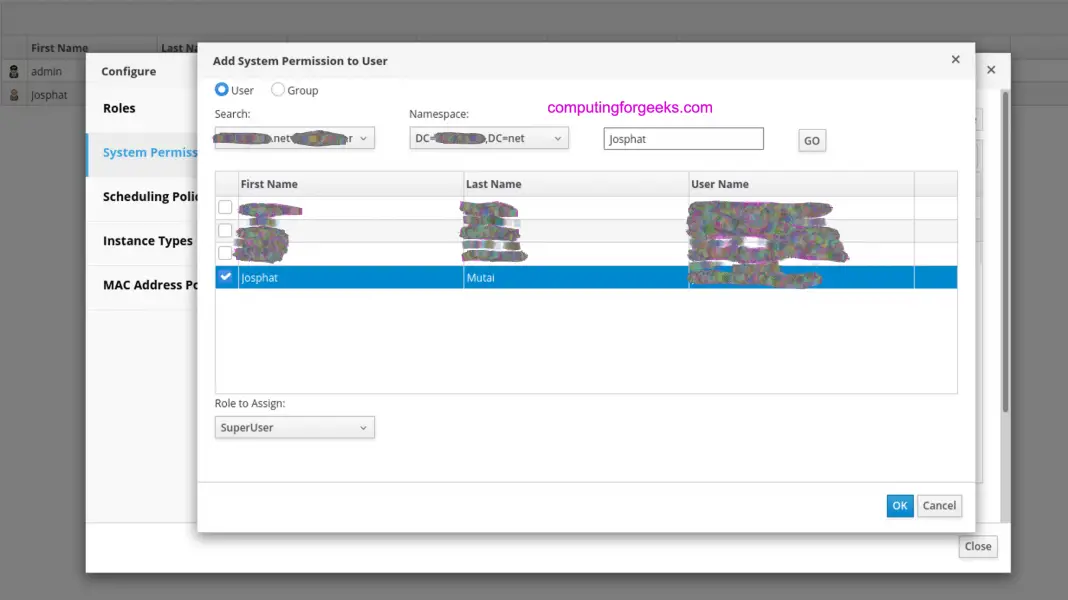Switch to the Roles section
The image size is (1068, 600).
[118, 107]
